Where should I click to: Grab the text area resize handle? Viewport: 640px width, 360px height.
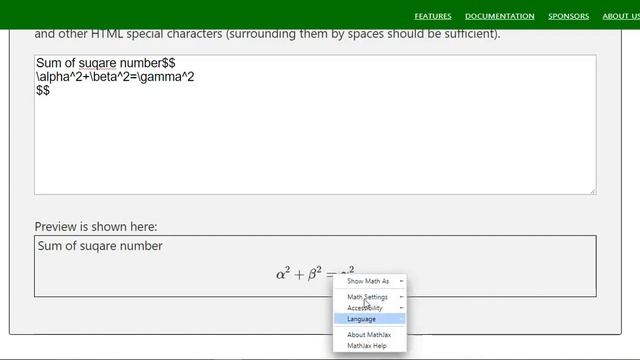click(x=593, y=191)
